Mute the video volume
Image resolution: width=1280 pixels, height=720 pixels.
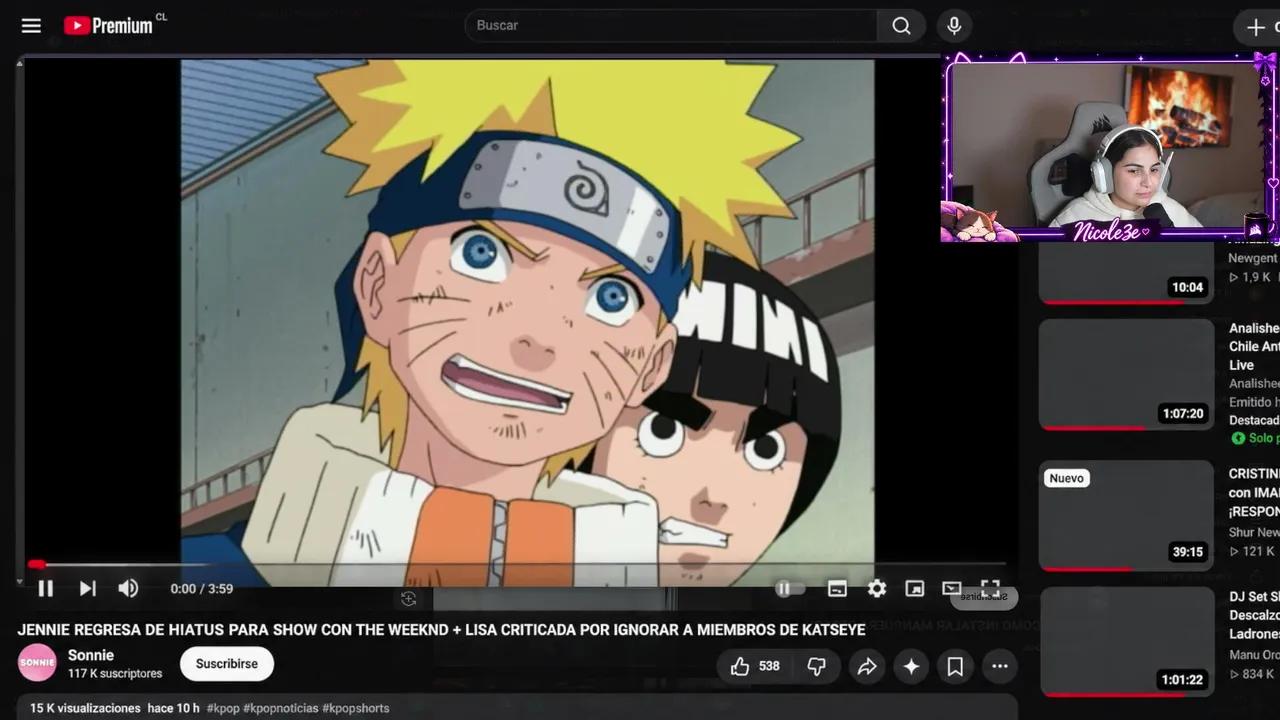point(128,589)
